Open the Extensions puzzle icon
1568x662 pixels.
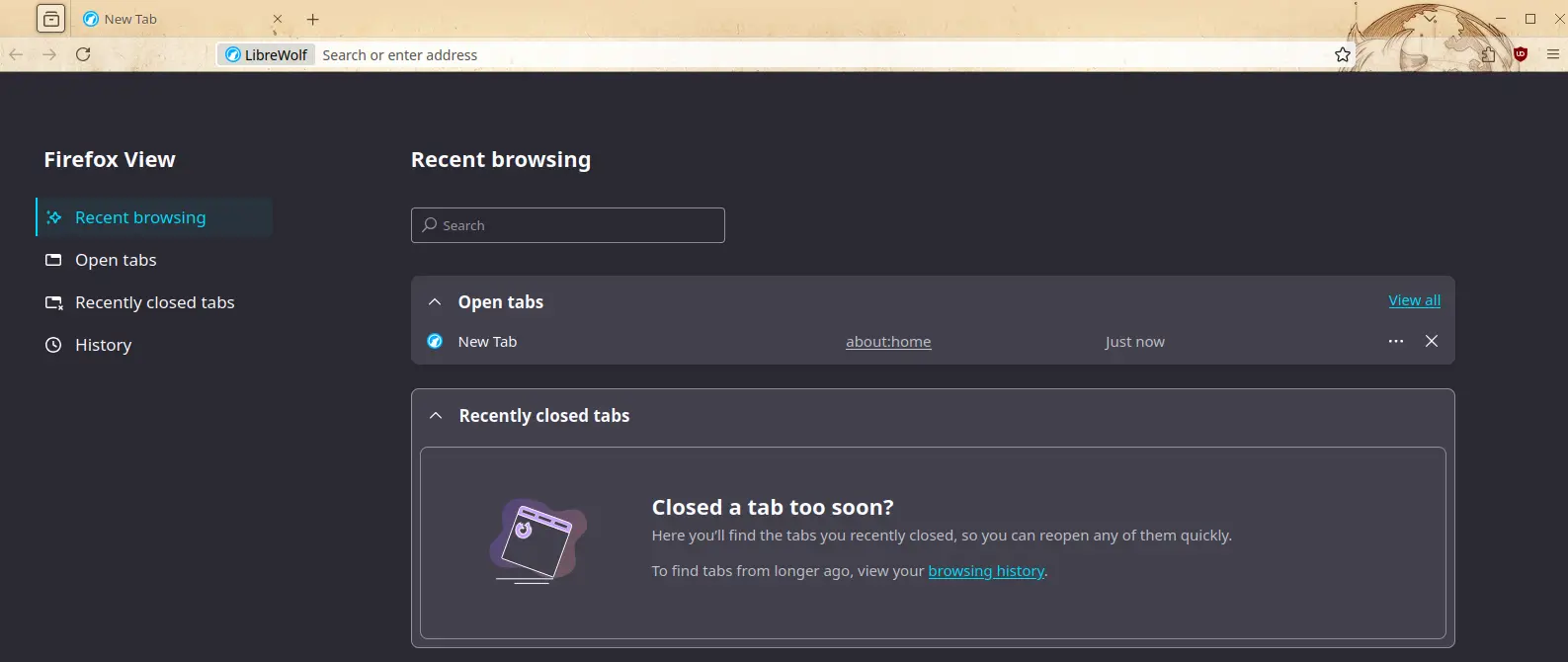point(1488,54)
